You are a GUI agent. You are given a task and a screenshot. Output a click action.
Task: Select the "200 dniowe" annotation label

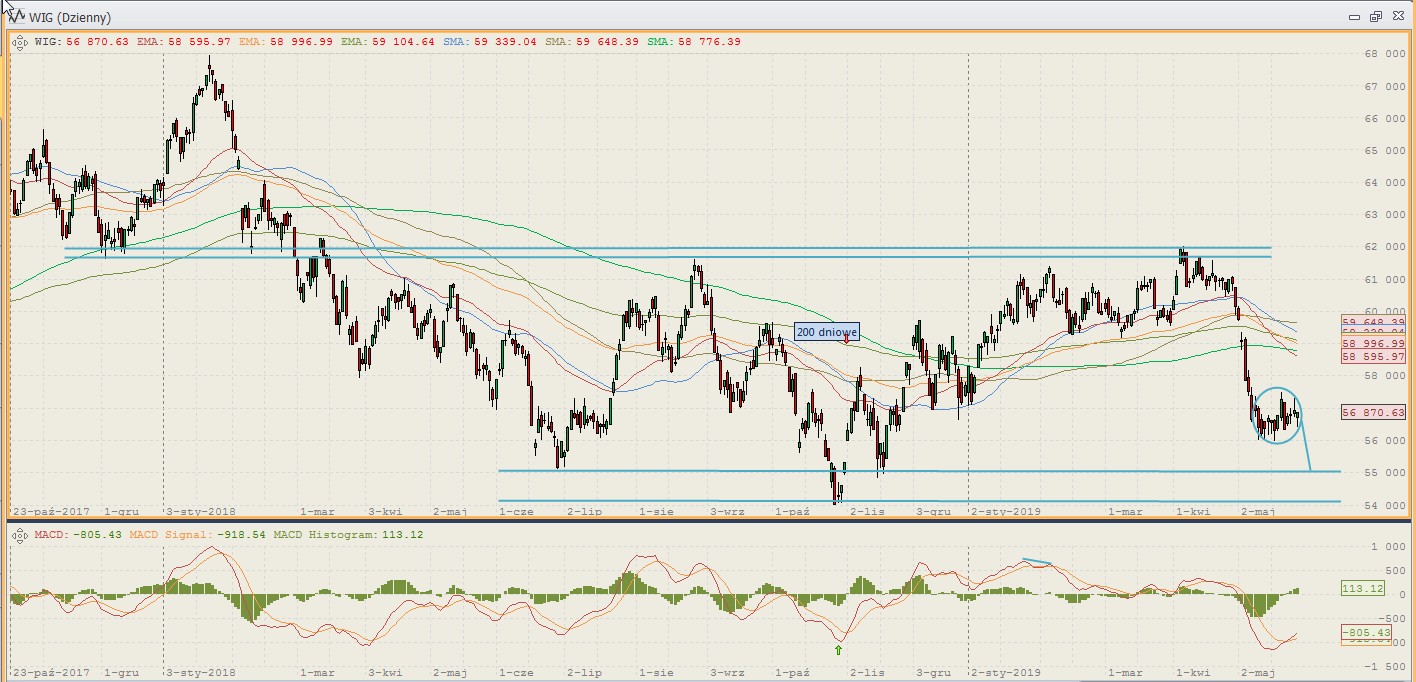[x=826, y=331]
